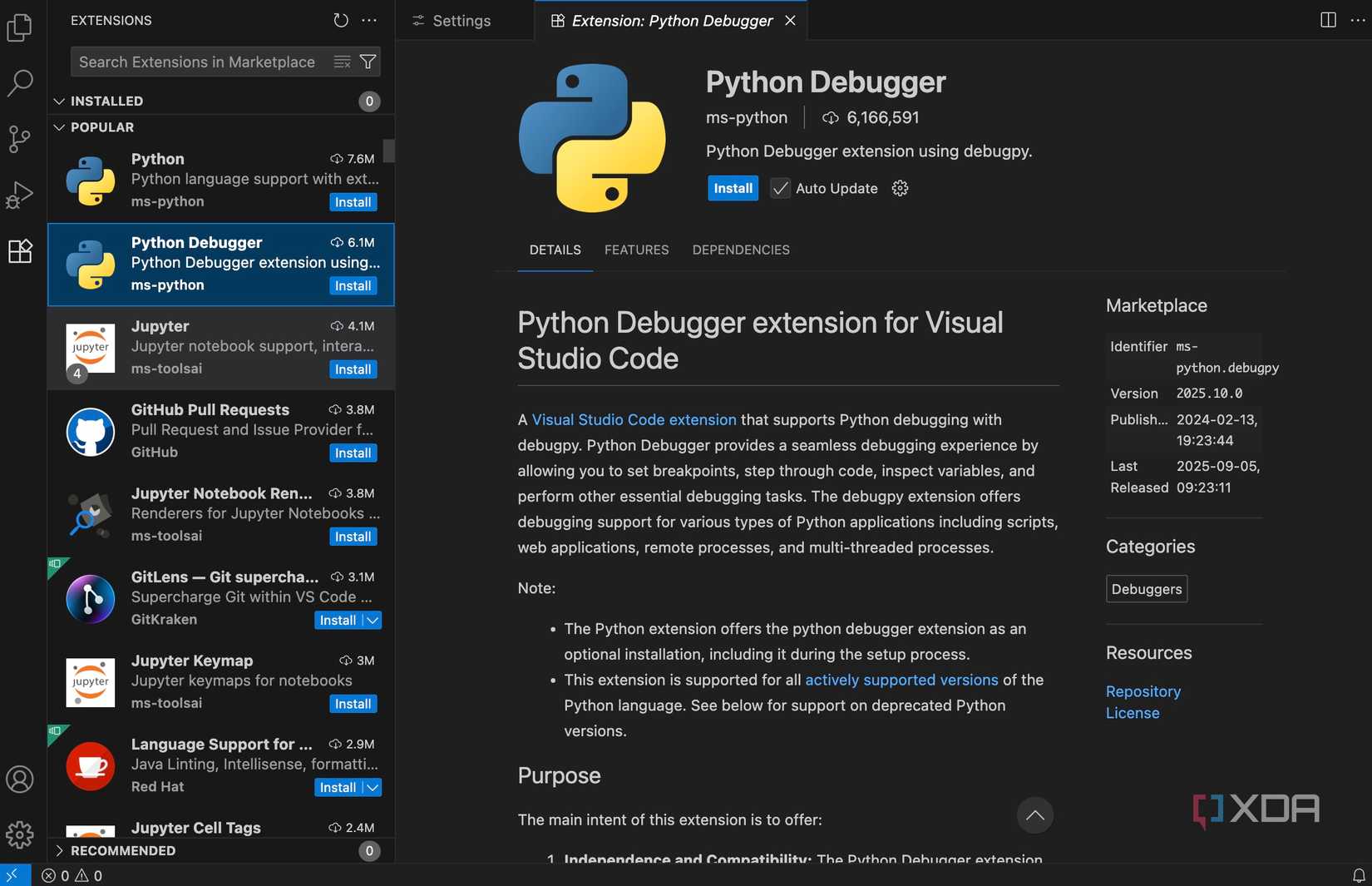1372x886 pixels.
Task: Open the Run and Debug icon
Action: (19, 195)
